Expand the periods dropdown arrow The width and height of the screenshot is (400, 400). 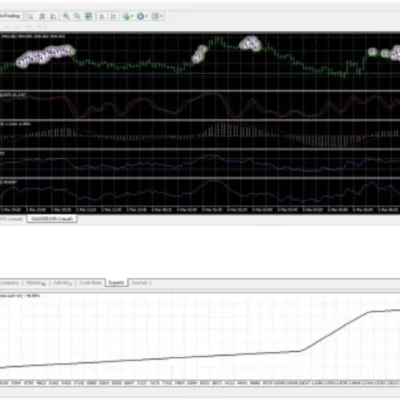pyautogui.click(x=147, y=16)
